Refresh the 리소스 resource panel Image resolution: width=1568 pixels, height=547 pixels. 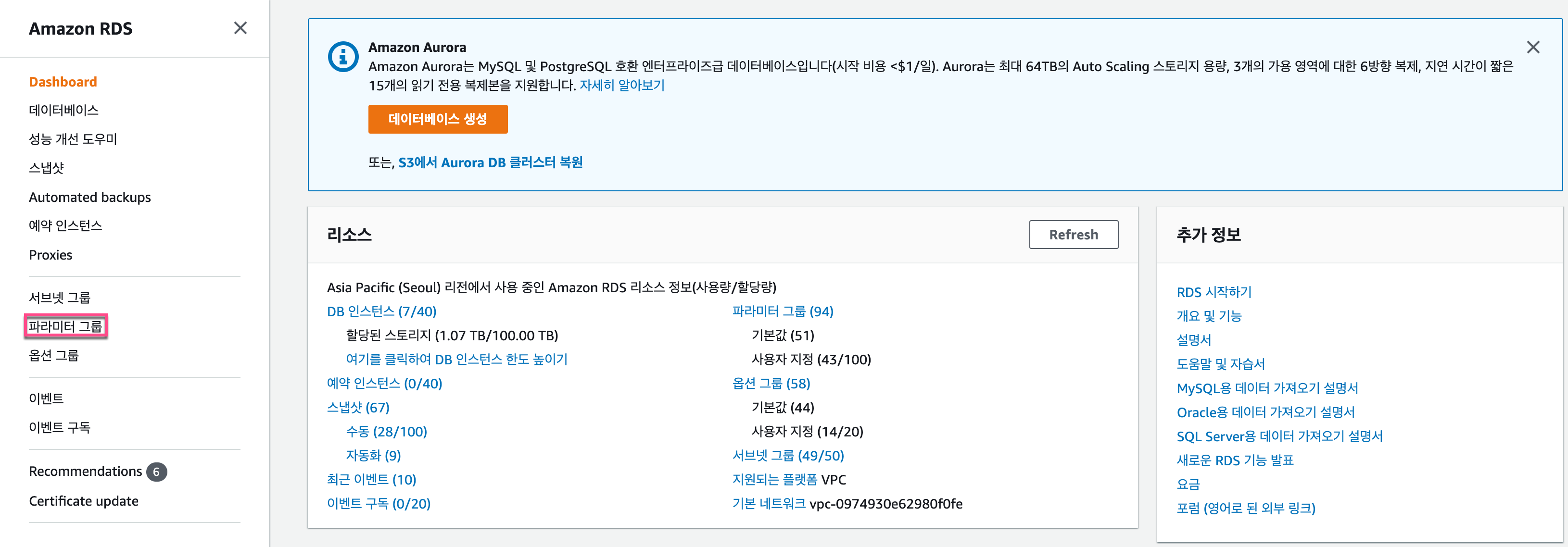point(1073,234)
